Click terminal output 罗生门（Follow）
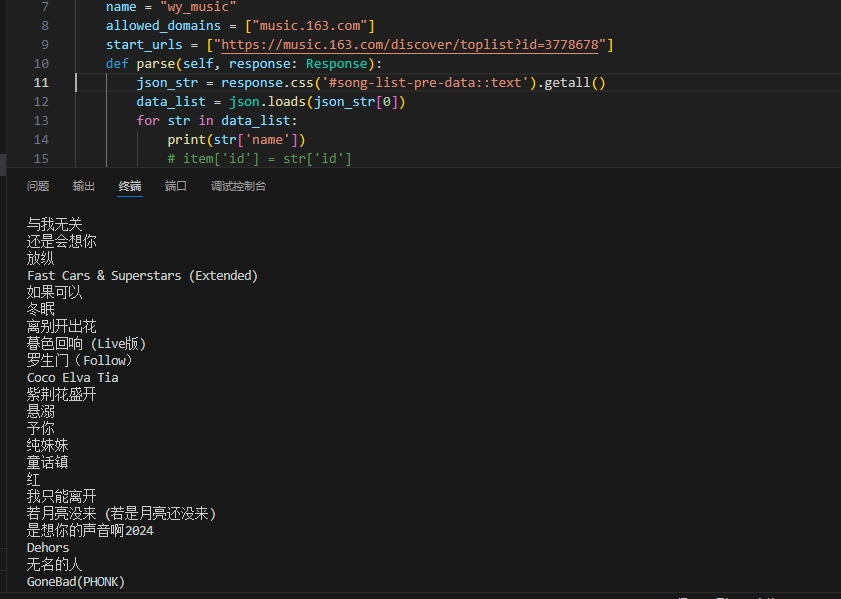This screenshot has width=841, height=599. coord(79,360)
